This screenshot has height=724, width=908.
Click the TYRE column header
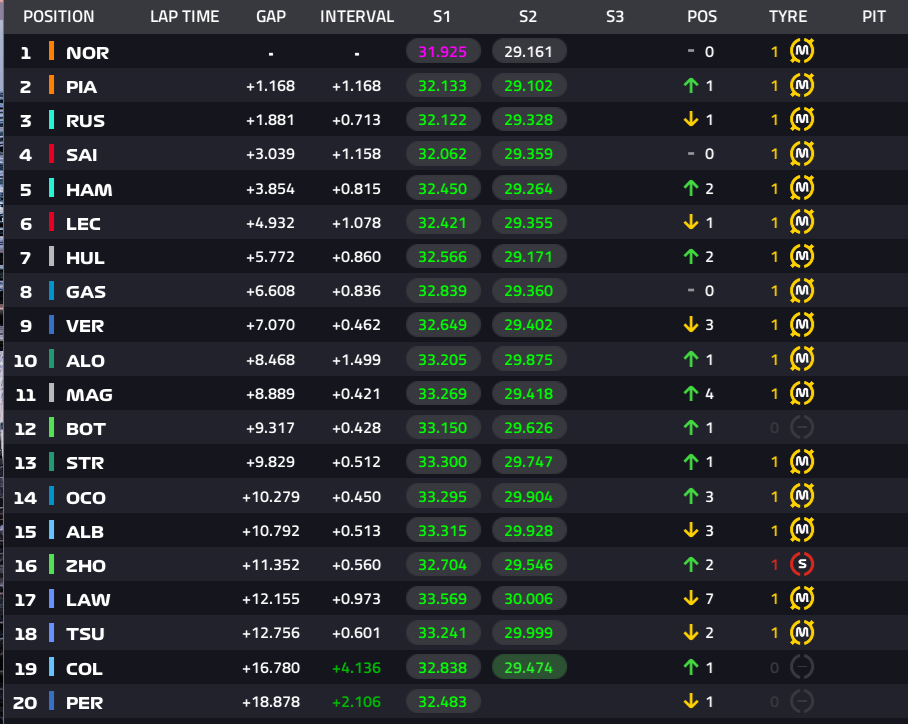tap(788, 16)
